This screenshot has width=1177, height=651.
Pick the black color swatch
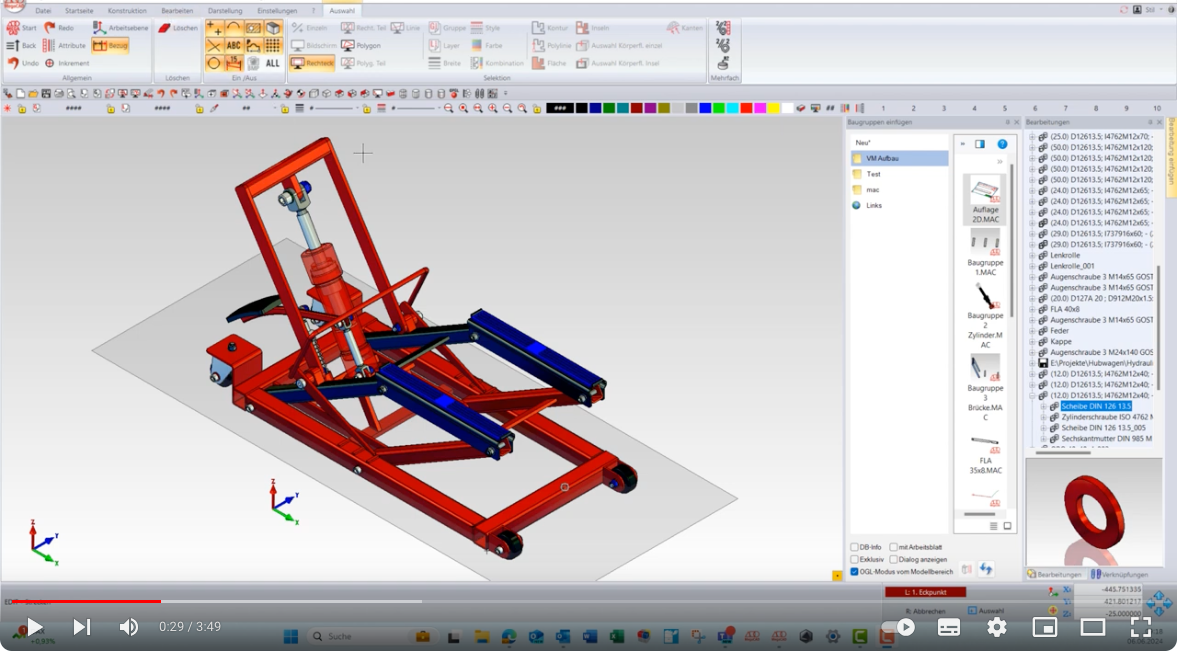click(x=581, y=109)
